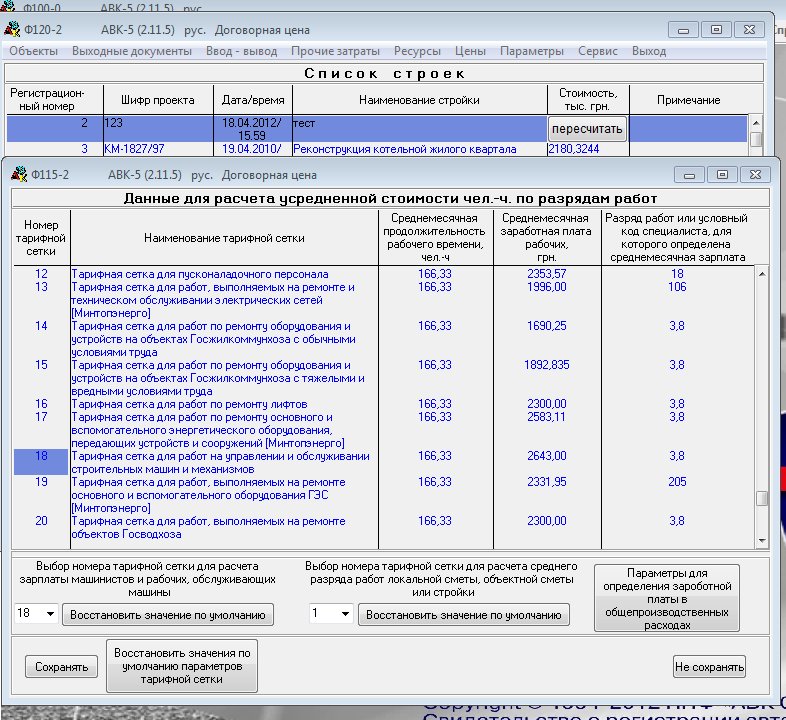Click the app icon in the Ф115-2 title bar
Screen dimensions: 786x720
[x=19, y=172]
